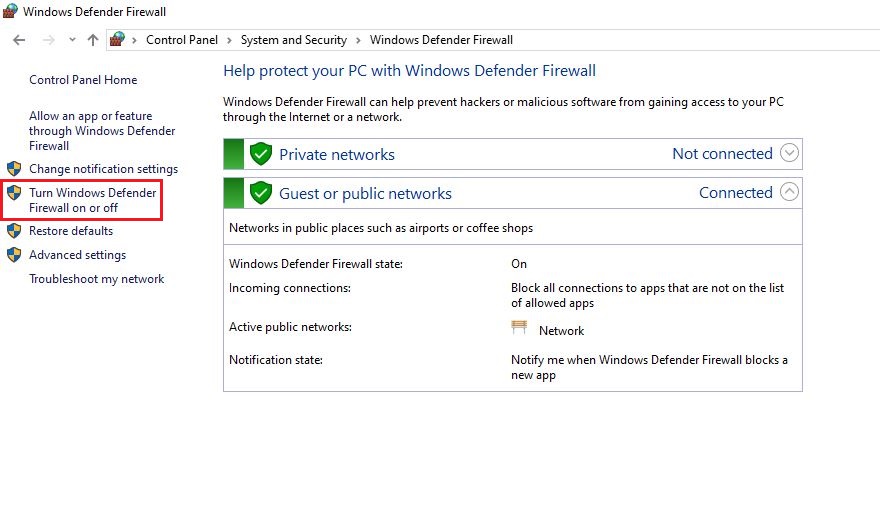Select System and Security breadcrumb
Image resolution: width=880 pixels, height=514 pixels.
tap(294, 40)
